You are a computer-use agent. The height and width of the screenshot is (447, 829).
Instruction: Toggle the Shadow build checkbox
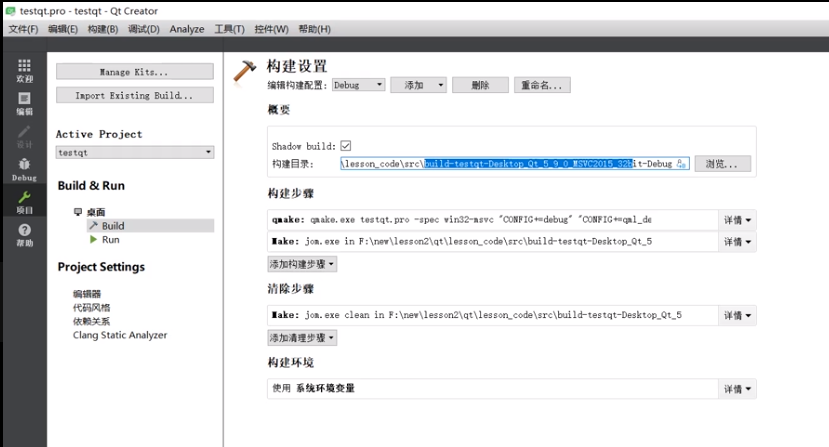click(346, 145)
